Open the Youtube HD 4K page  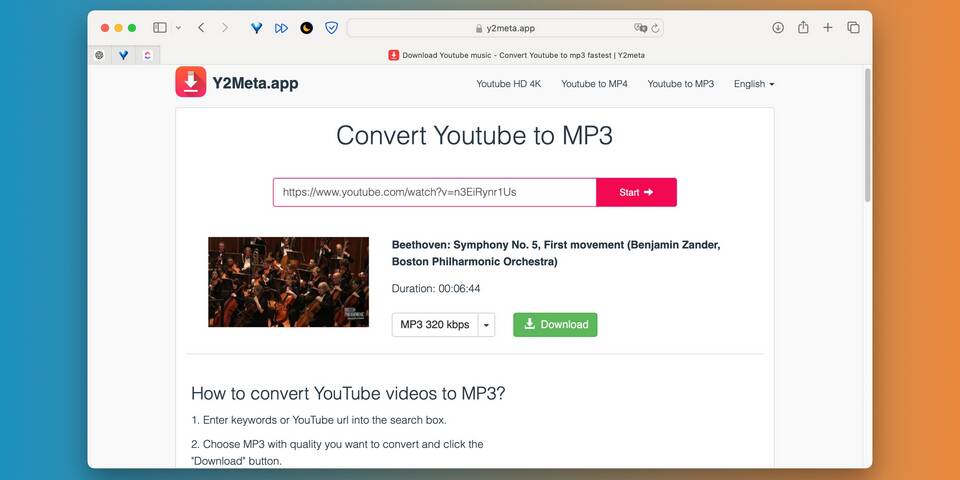point(509,84)
